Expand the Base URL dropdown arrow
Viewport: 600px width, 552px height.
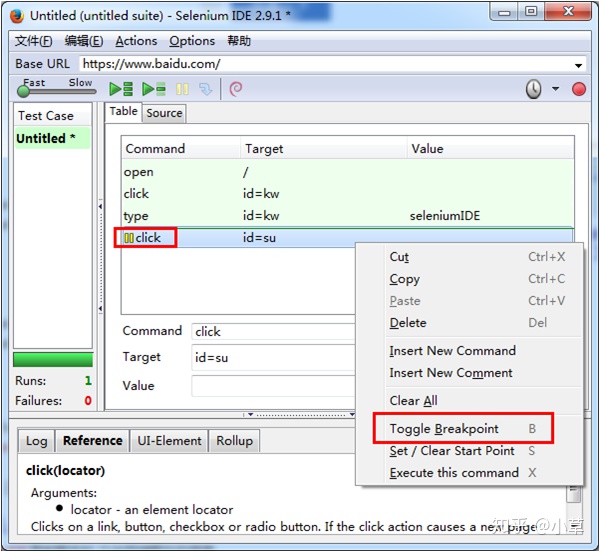579,65
